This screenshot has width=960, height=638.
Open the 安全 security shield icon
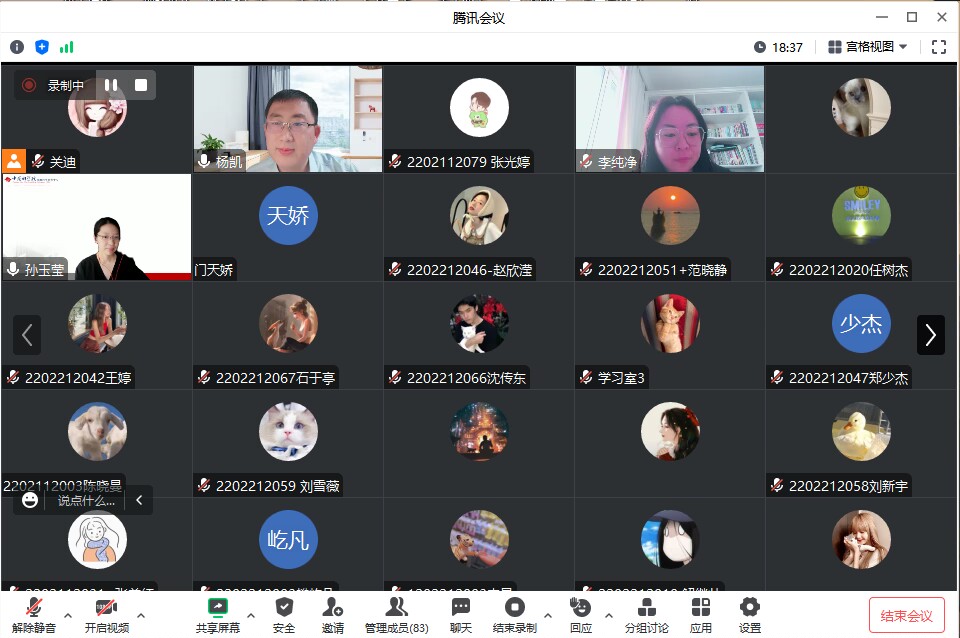[284, 613]
